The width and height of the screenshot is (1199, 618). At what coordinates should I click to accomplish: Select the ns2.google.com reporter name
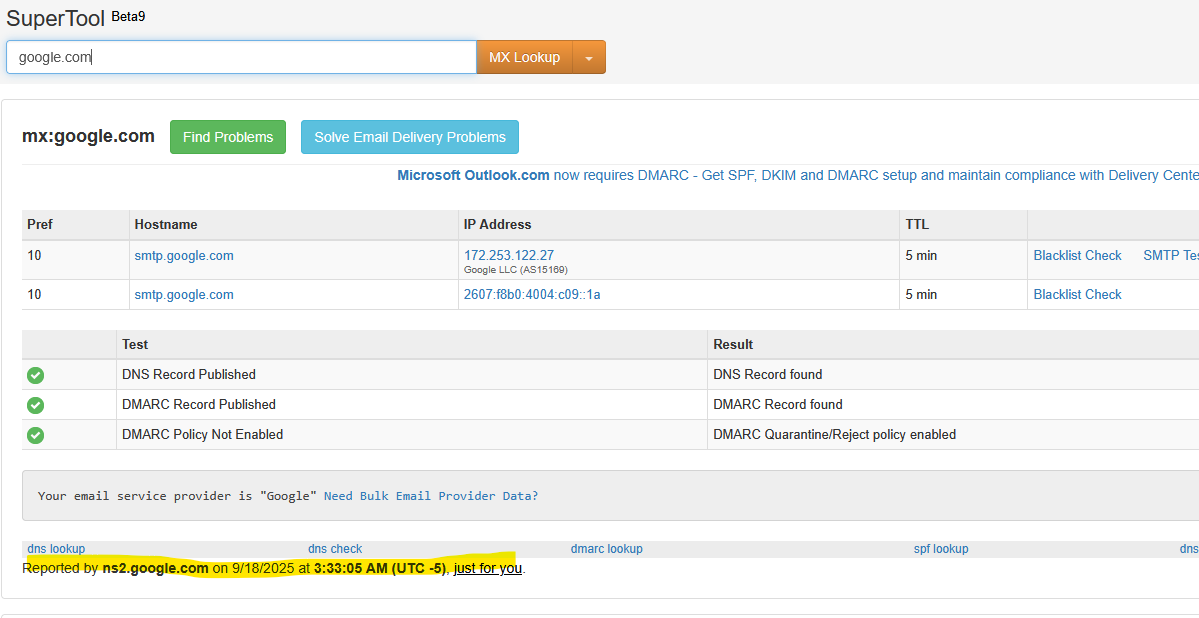155,568
